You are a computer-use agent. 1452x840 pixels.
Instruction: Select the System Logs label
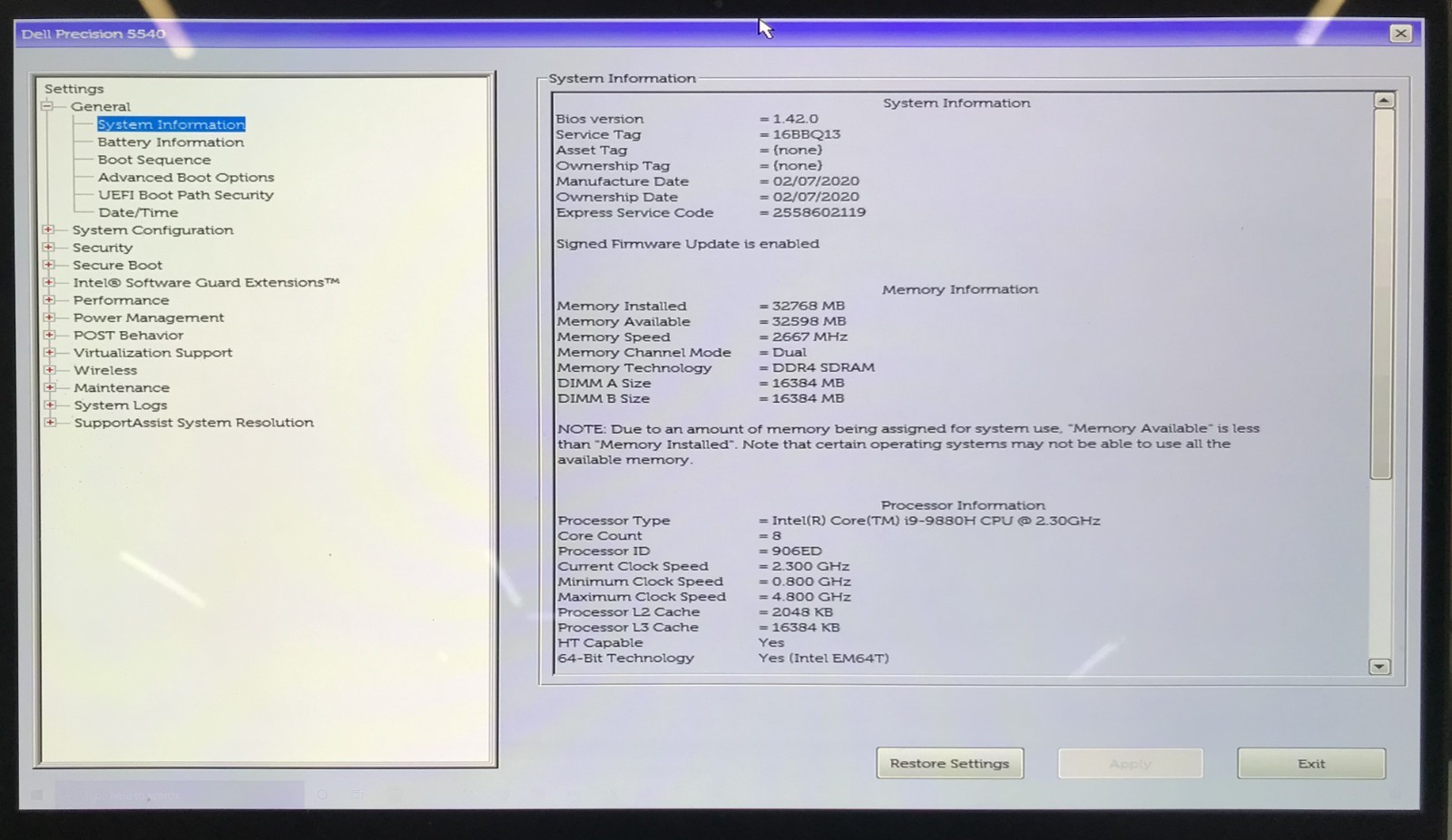click(x=121, y=405)
